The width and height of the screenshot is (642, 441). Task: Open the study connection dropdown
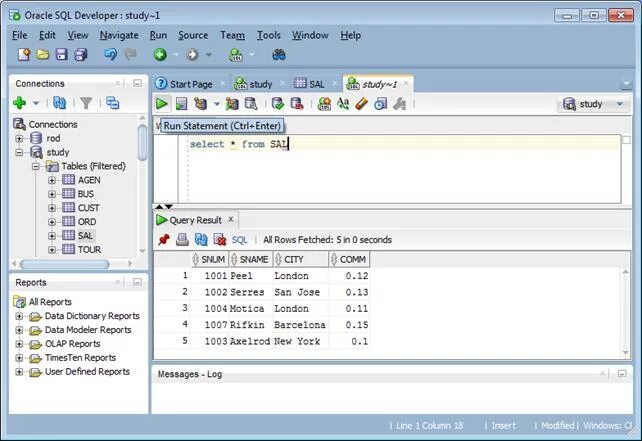coord(620,104)
